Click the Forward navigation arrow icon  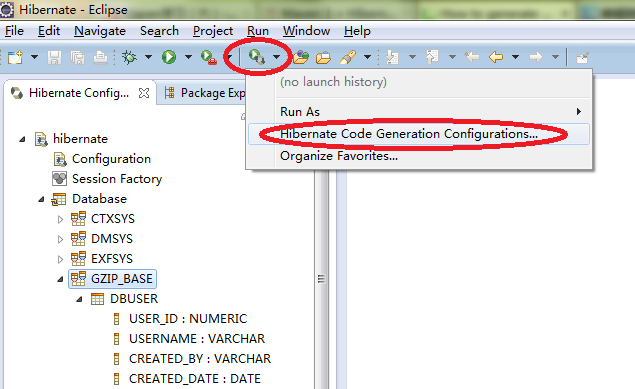[x=535, y=57]
